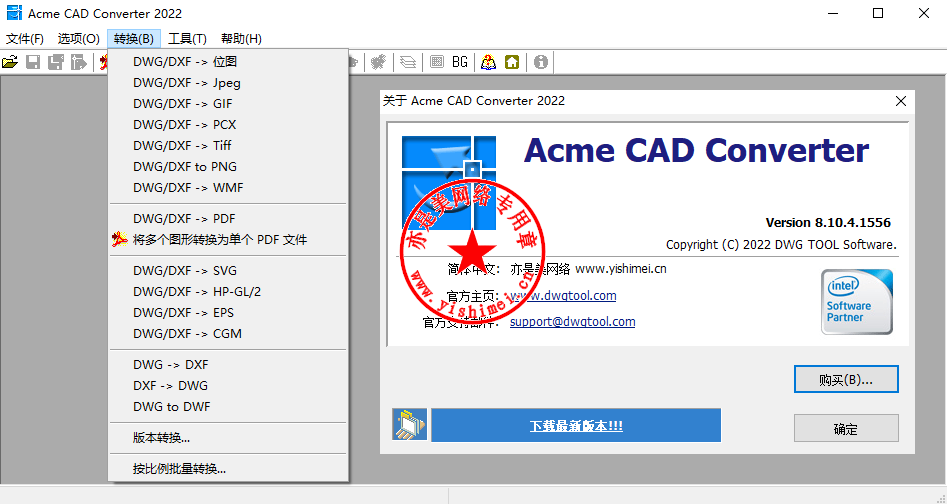Viewport: 947px width, 504px height.
Task: Click the Acme CAD Converter logo image
Action: 449,183
